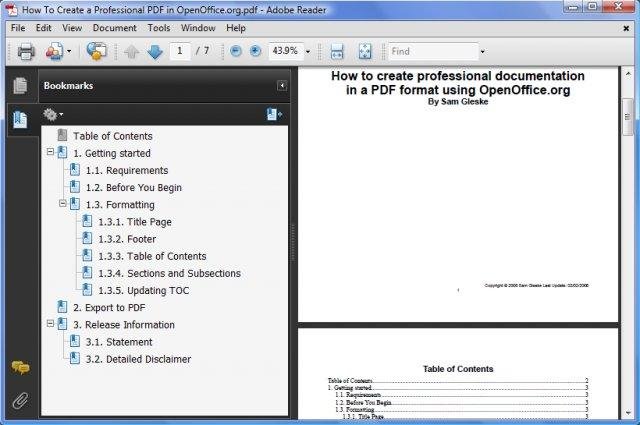Open the Attachments paperclip panel icon
The image size is (640, 425).
[x=20, y=401]
